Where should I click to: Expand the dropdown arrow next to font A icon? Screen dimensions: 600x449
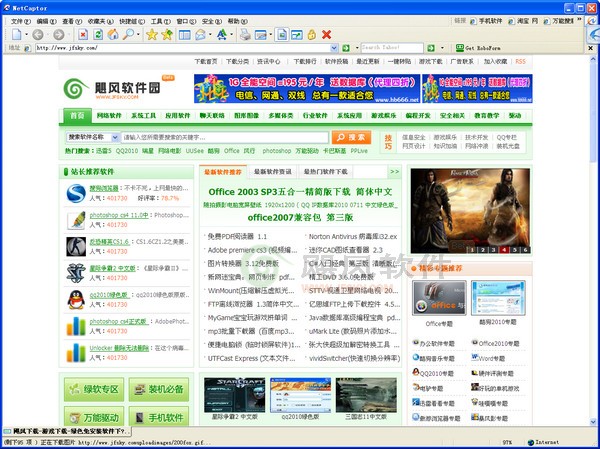pyautogui.click(x=232, y=35)
